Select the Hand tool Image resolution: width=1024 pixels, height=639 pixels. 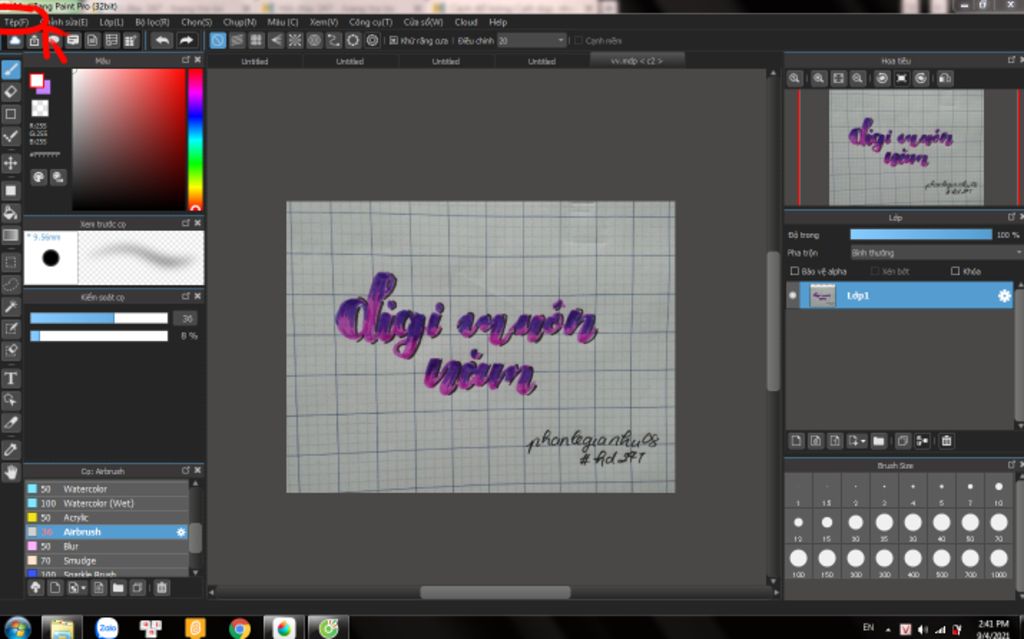click(x=10, y=472)
